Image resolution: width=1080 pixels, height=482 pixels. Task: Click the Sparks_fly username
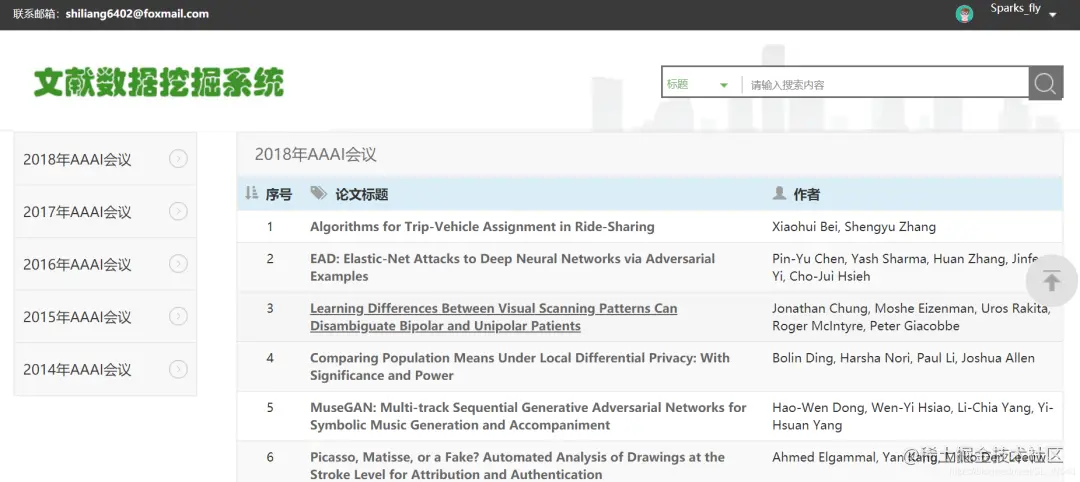pos(1015,9)
